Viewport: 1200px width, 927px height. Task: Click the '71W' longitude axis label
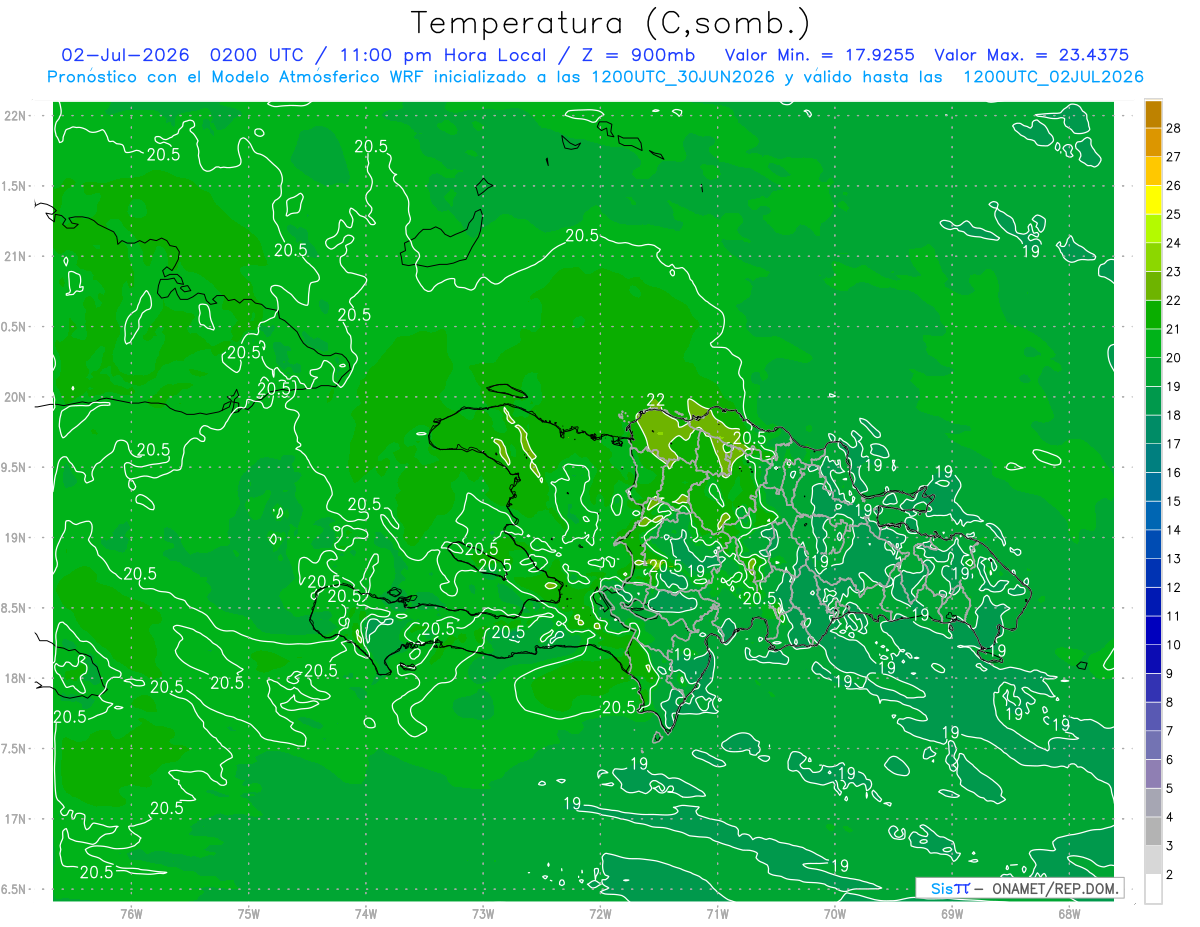pos(717,914)
